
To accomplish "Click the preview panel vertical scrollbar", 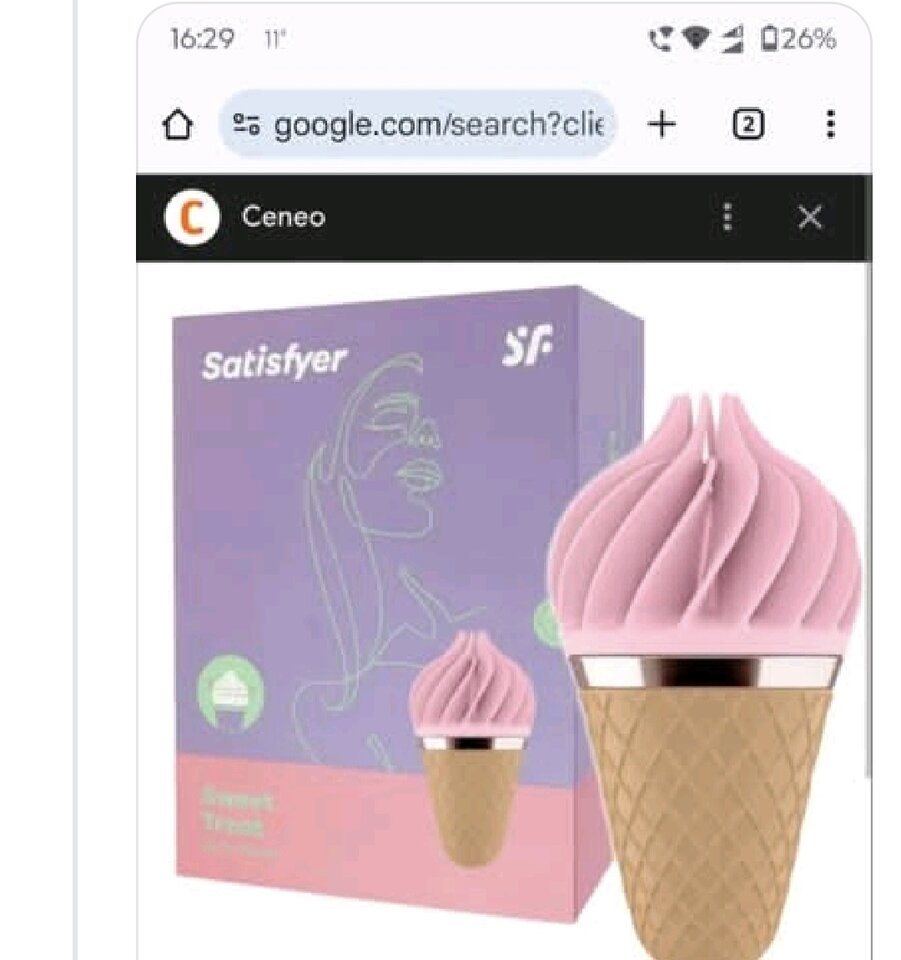I will pyautogui.click(x=867, y=520).
